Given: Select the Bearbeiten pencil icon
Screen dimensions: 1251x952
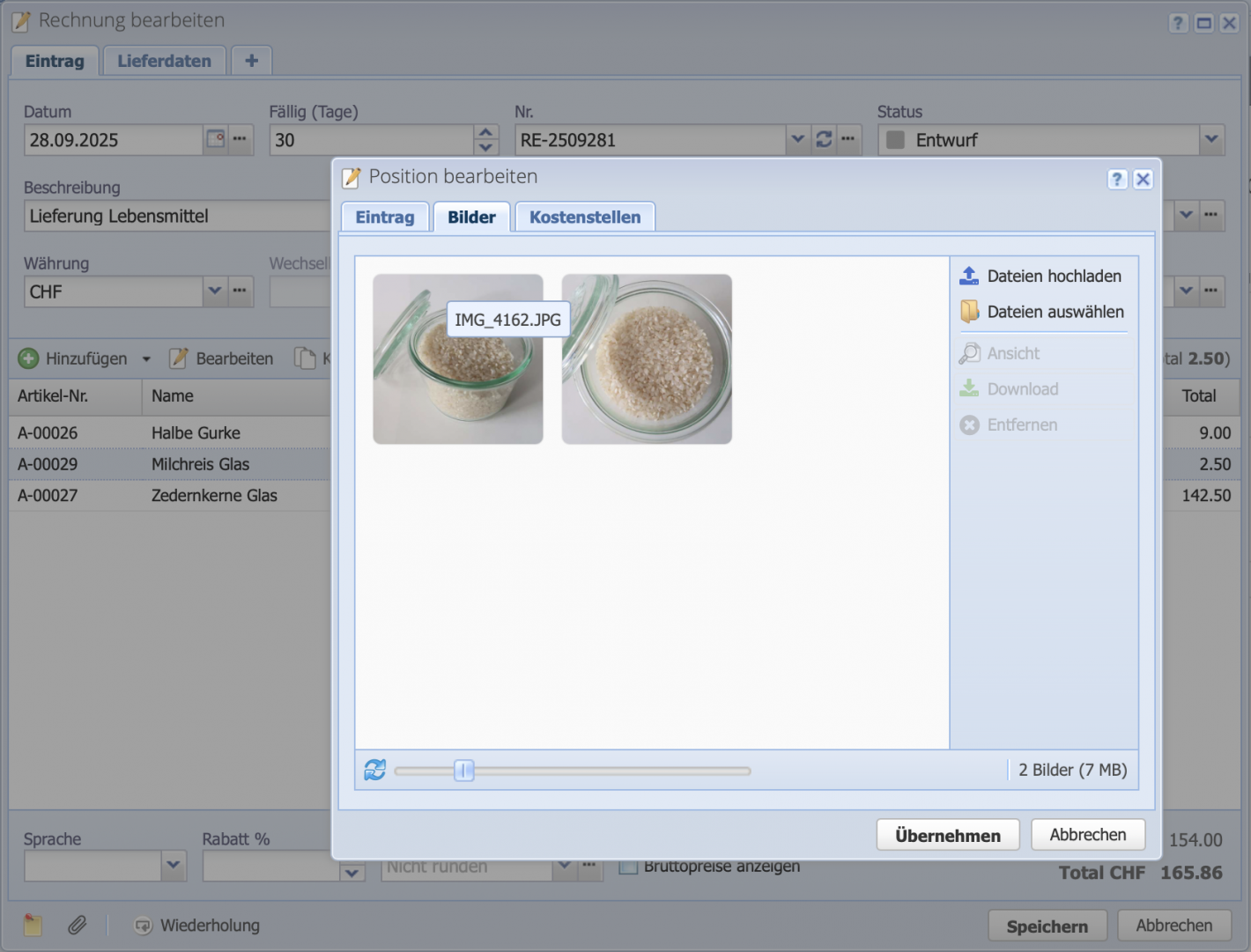Looking at the screenshot, I should tap(179, 358).
